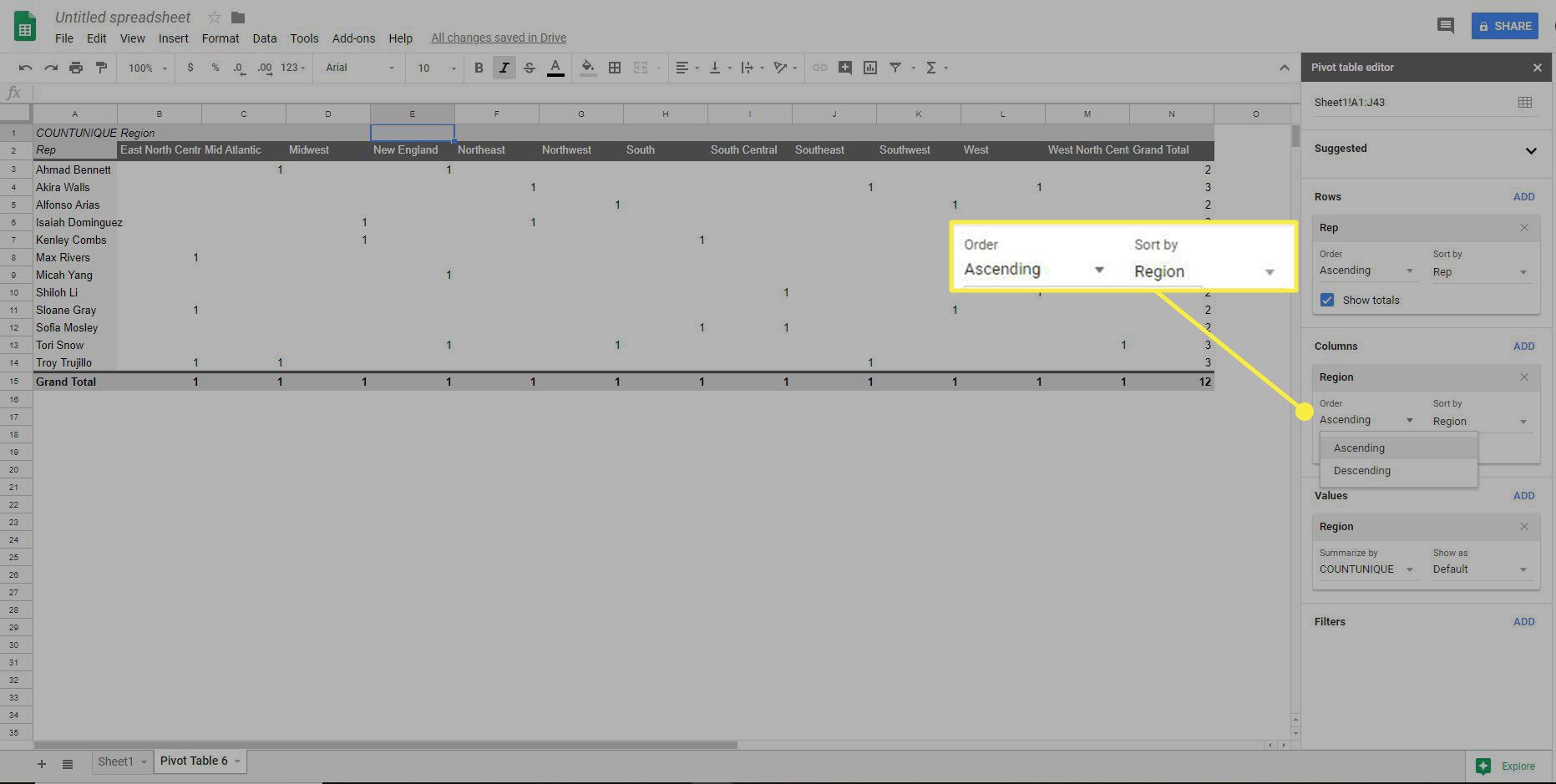This screenshot has height=784, width=1556.
Task: Click ADD next to Filters
Action: 1524,622
